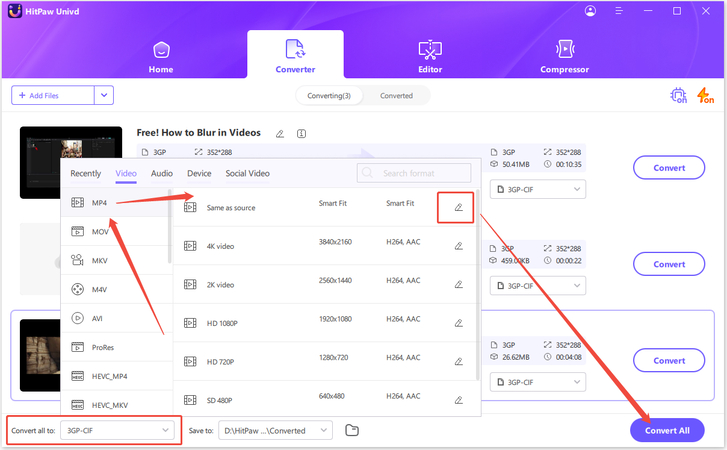Click the HitPaw Univd logo icon
The image size is (727, 450).
point(15,11)
